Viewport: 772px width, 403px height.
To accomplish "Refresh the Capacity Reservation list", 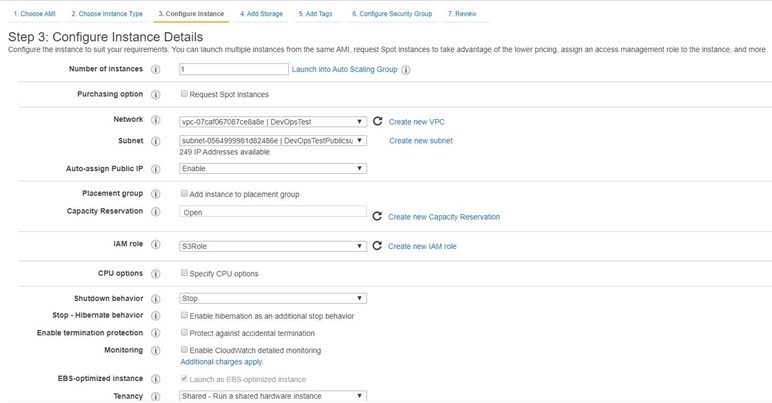I will tap(377, 216).
